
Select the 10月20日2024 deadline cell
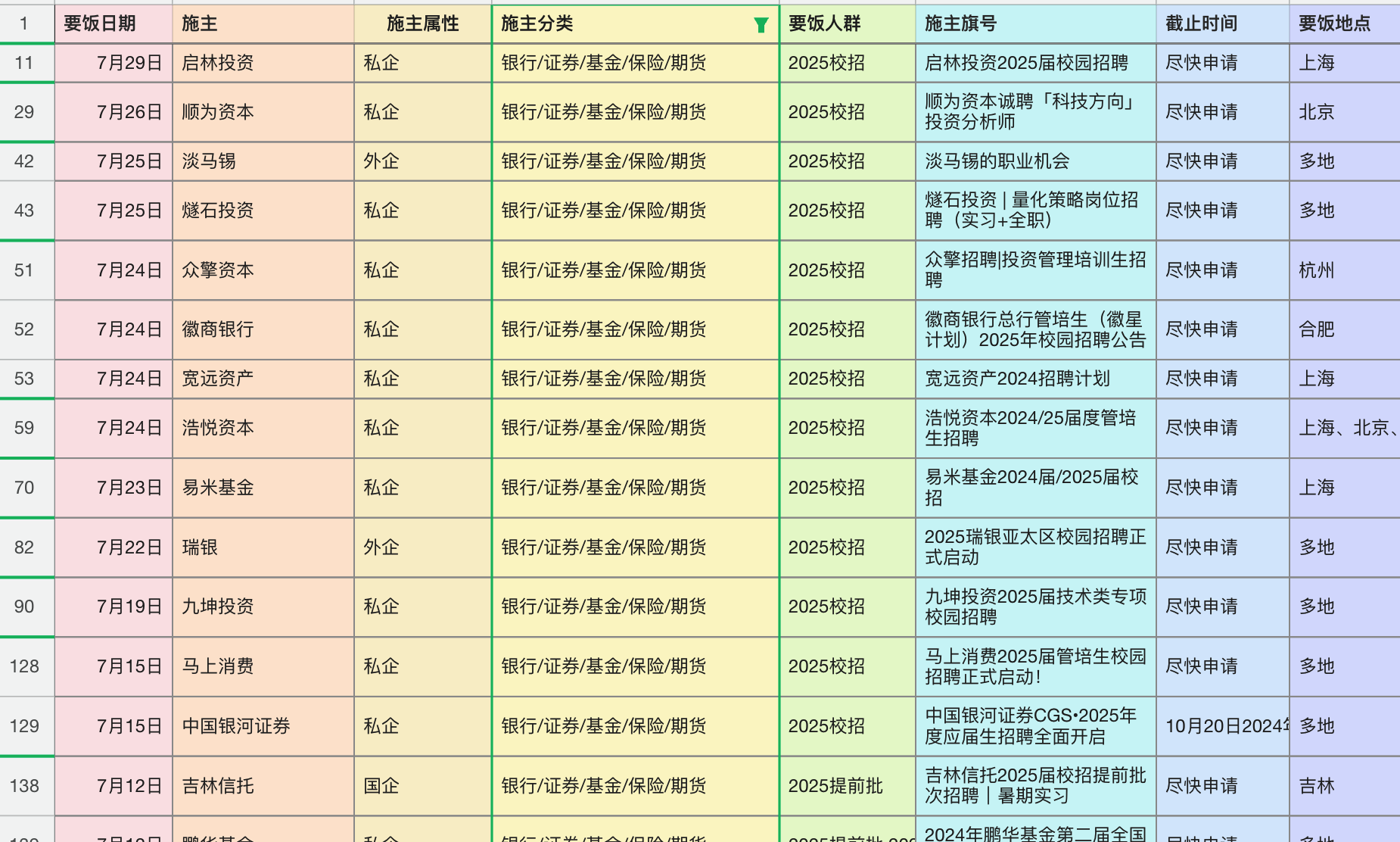pos(1221,726)
